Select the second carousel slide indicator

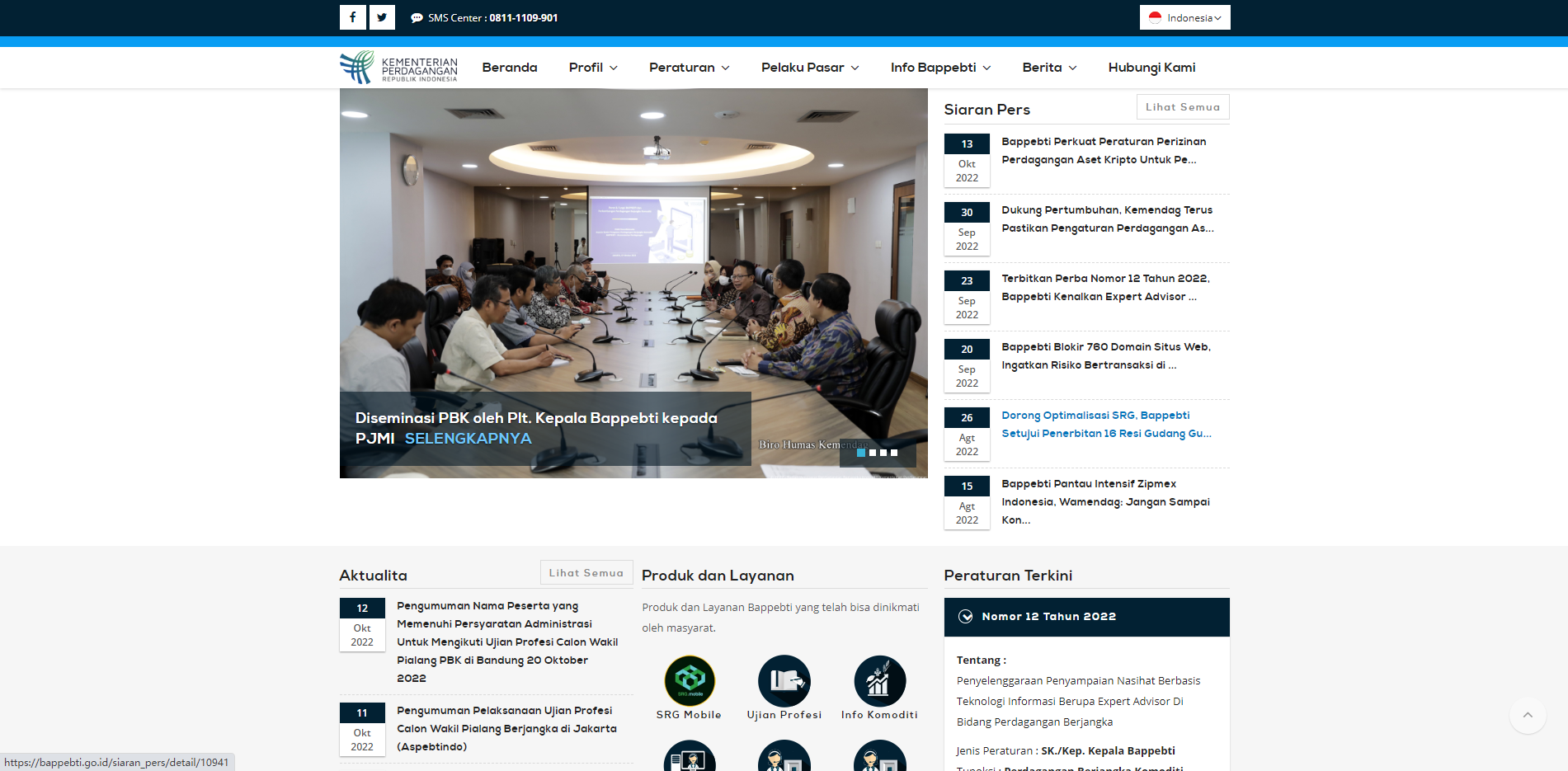873,453
